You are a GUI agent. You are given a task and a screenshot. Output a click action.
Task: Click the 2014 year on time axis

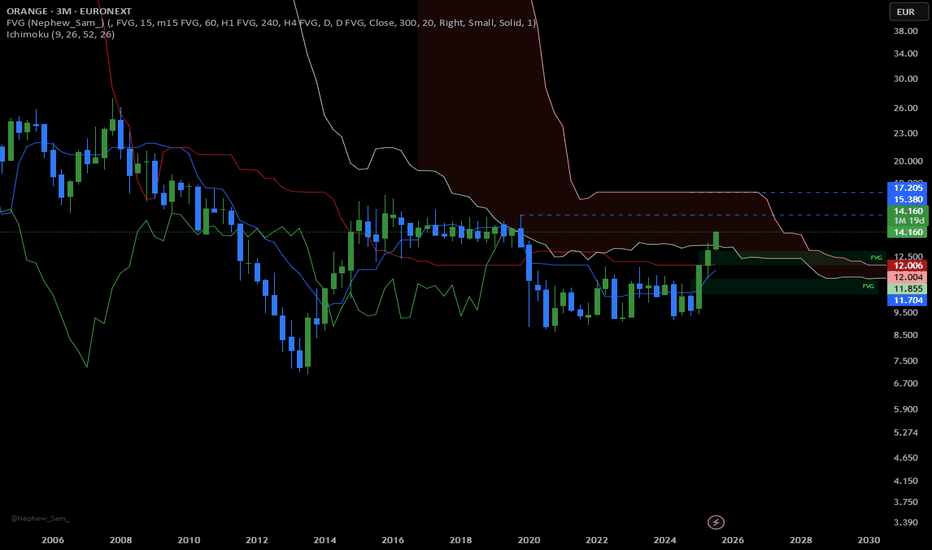pyautogui.click(x=325, y=540)
